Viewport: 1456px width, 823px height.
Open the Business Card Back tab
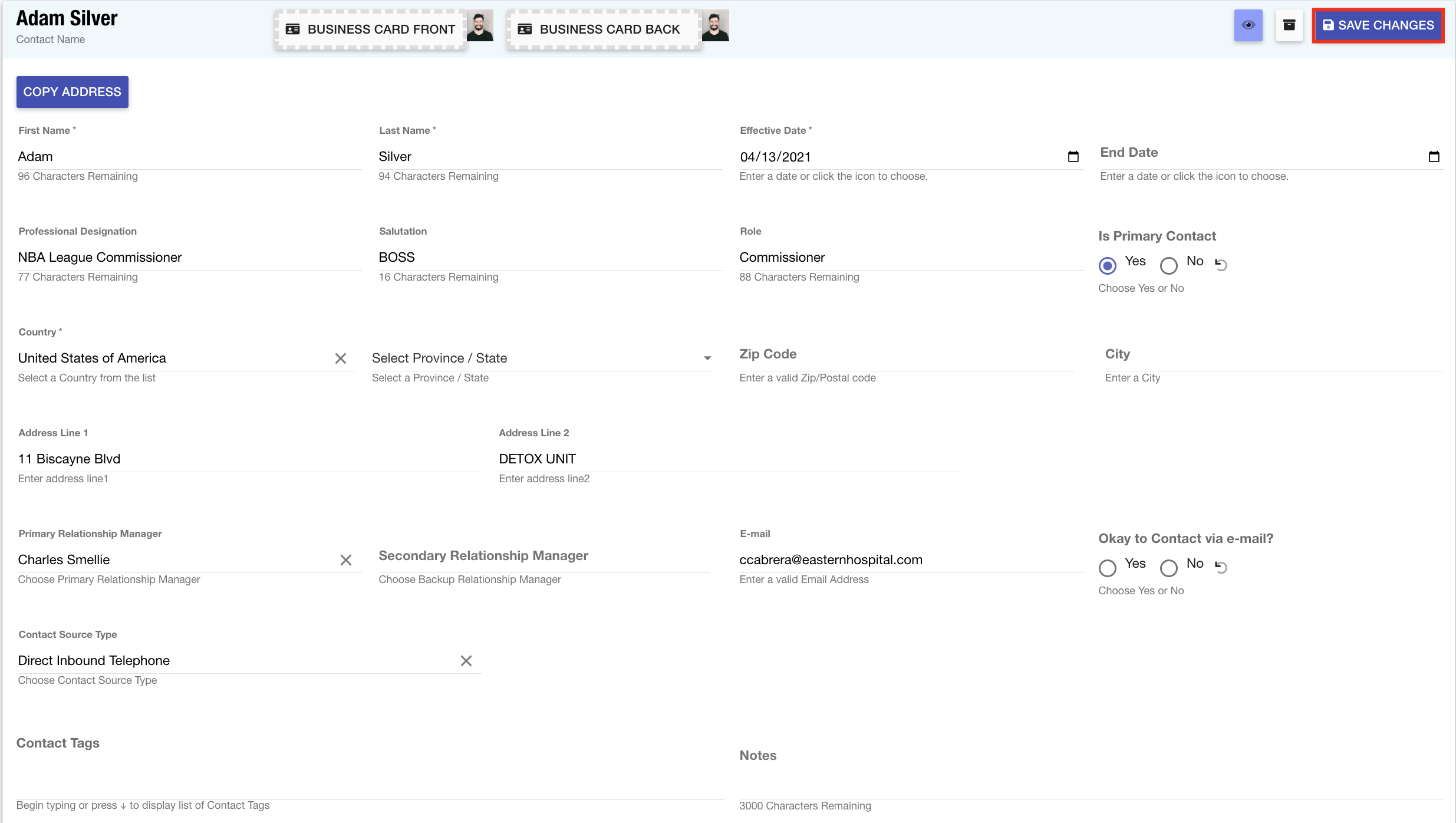click(603, 29)
